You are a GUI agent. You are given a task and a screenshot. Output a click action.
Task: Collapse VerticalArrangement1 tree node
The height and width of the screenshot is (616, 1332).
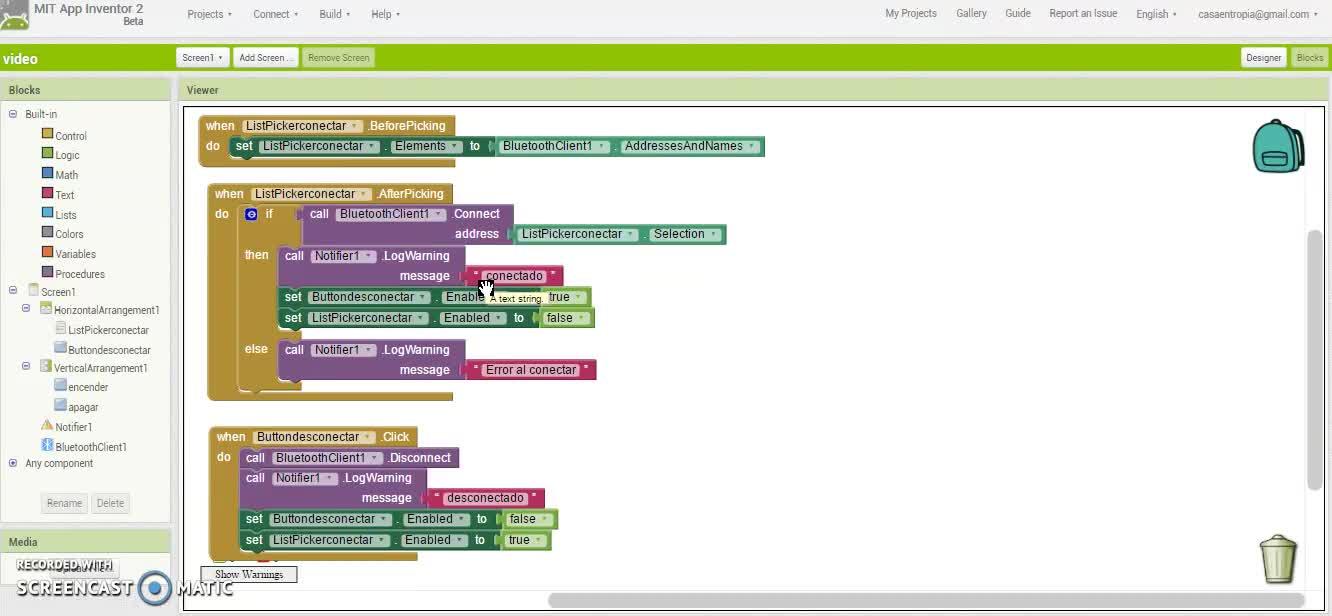[x=26, y=367]
